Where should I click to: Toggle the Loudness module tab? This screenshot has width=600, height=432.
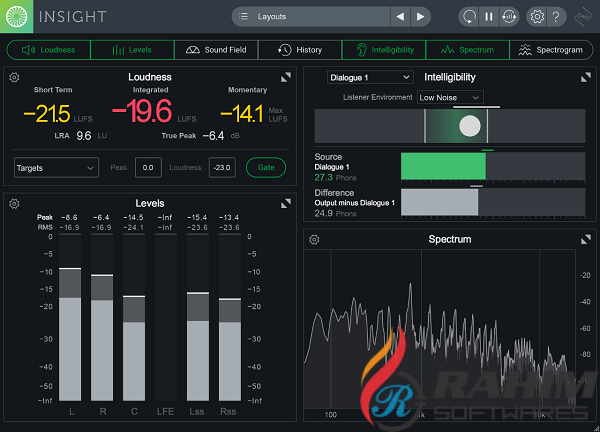49,50
